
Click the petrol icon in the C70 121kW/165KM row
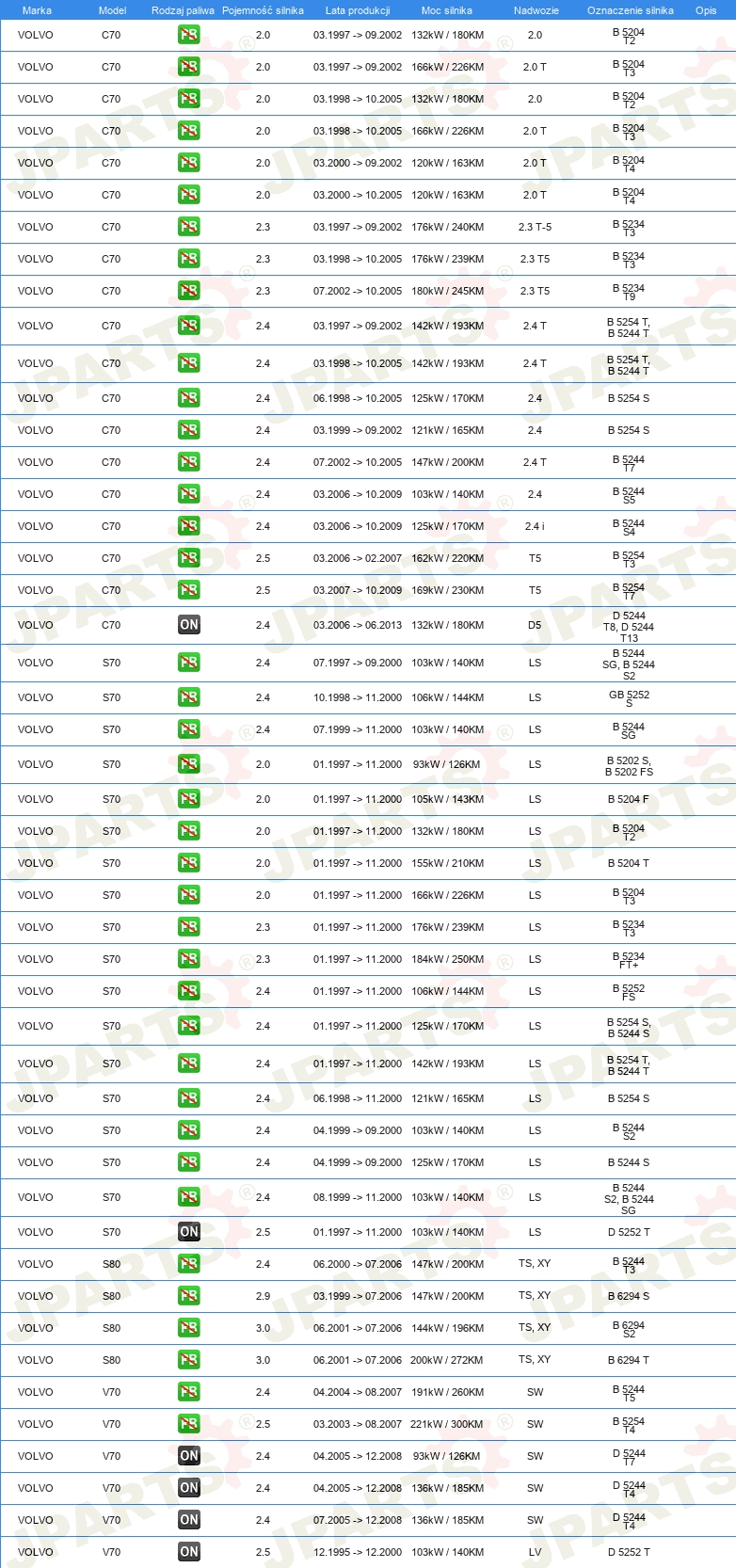coord(189,430)
